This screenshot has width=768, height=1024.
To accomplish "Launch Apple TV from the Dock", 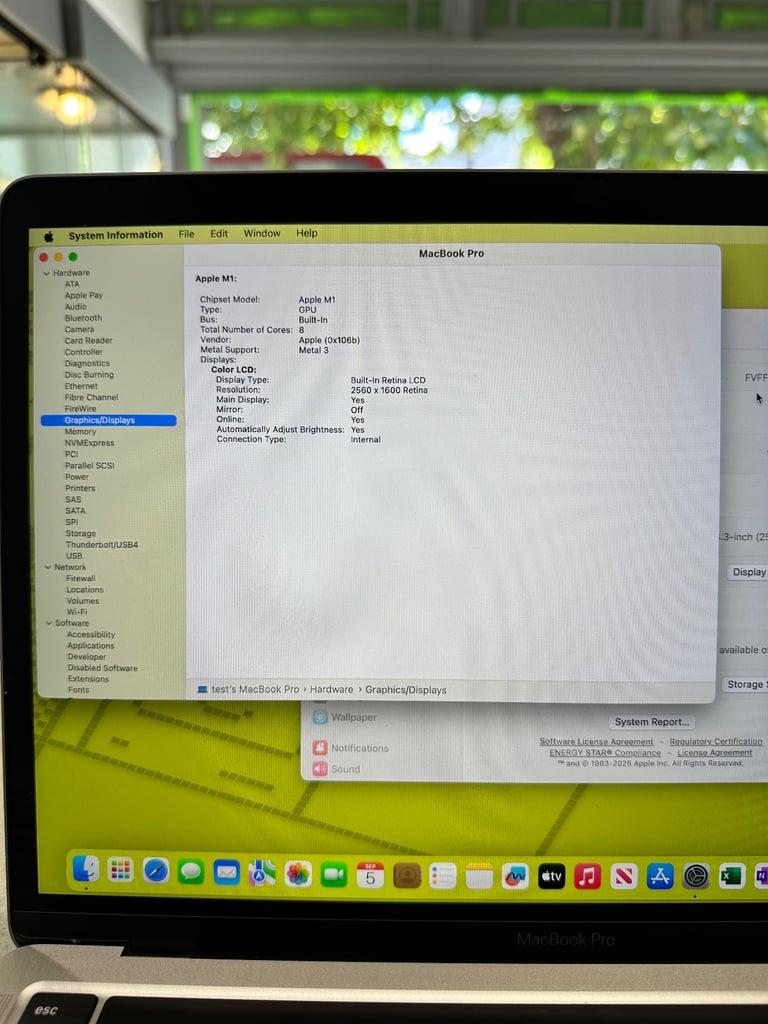I will [551, 876].
